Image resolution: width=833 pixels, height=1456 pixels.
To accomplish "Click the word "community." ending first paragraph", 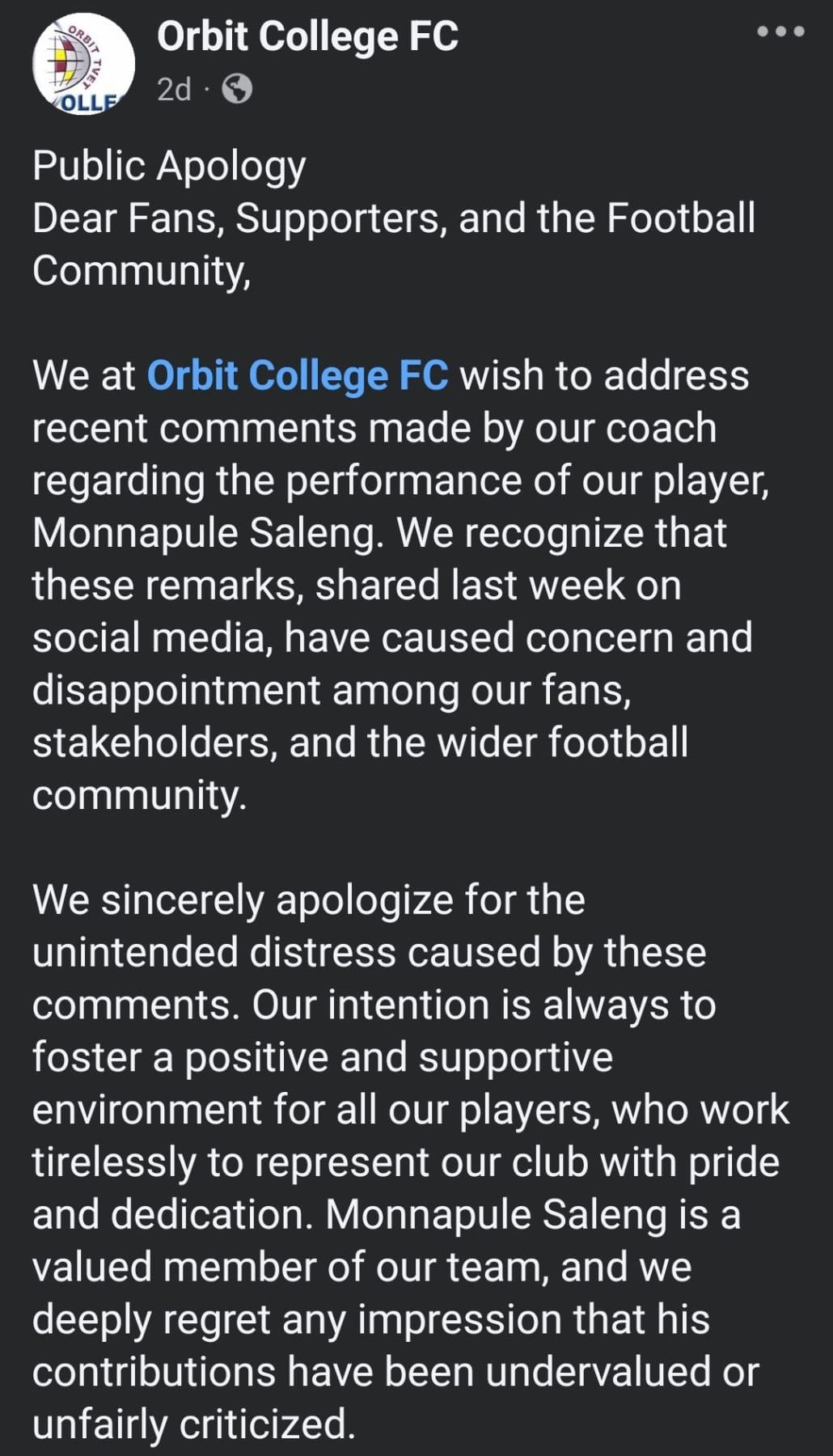I will click(139, 795).
